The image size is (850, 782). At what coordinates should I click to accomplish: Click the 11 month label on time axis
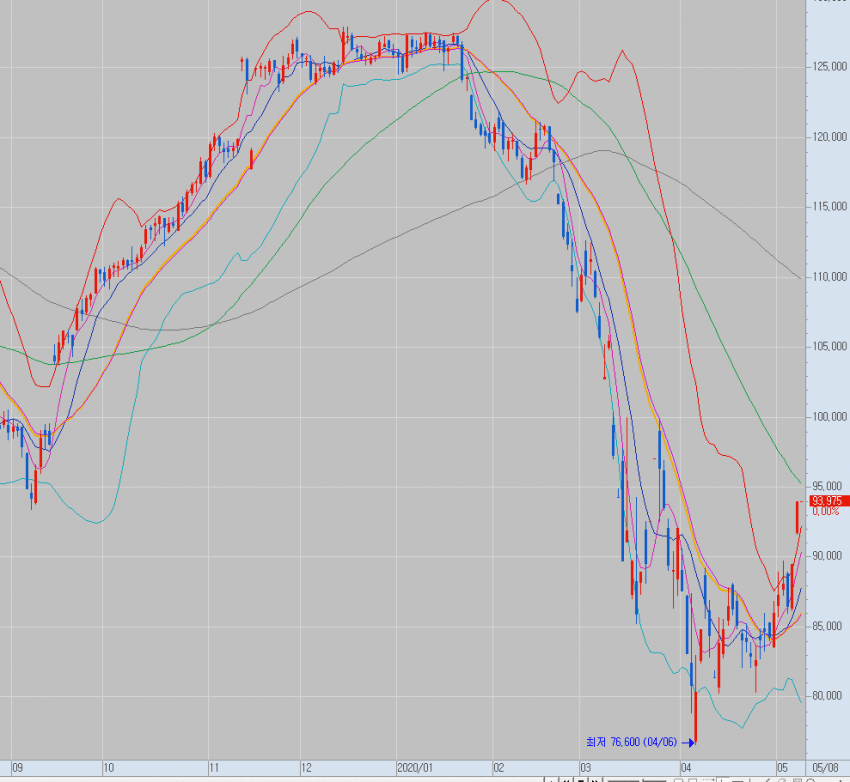tap(214, 768)
